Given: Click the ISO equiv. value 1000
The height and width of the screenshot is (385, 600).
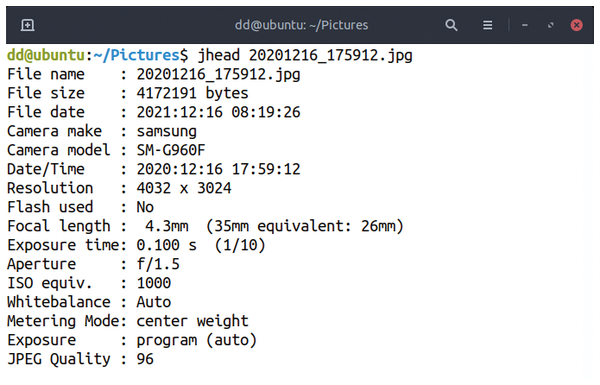Looking at the screenshot, I should coord(154,283).
